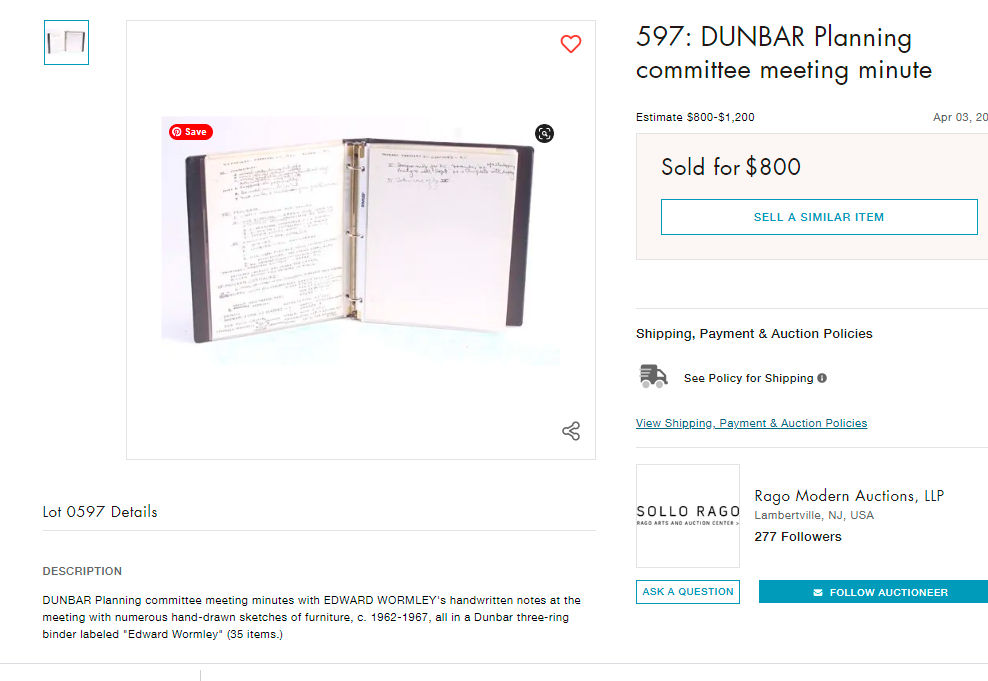Click Sell a Similar Item button
Image resolution: width=988 pixels, height=681 pixels.
click(819, 217)
